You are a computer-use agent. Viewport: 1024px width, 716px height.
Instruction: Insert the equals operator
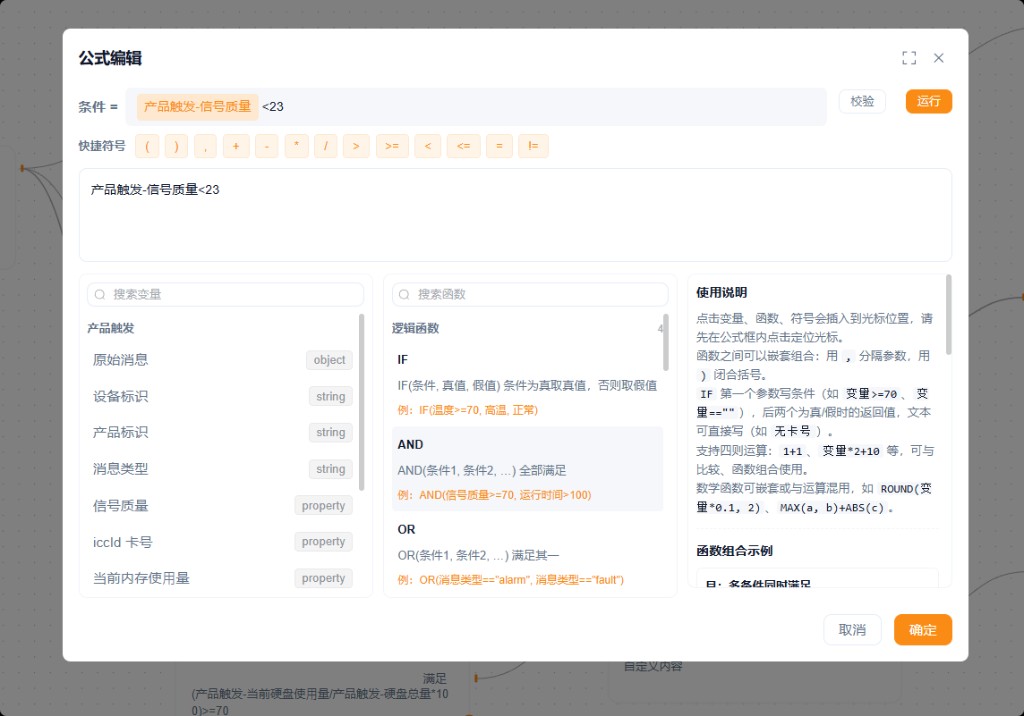coord(499,146)
